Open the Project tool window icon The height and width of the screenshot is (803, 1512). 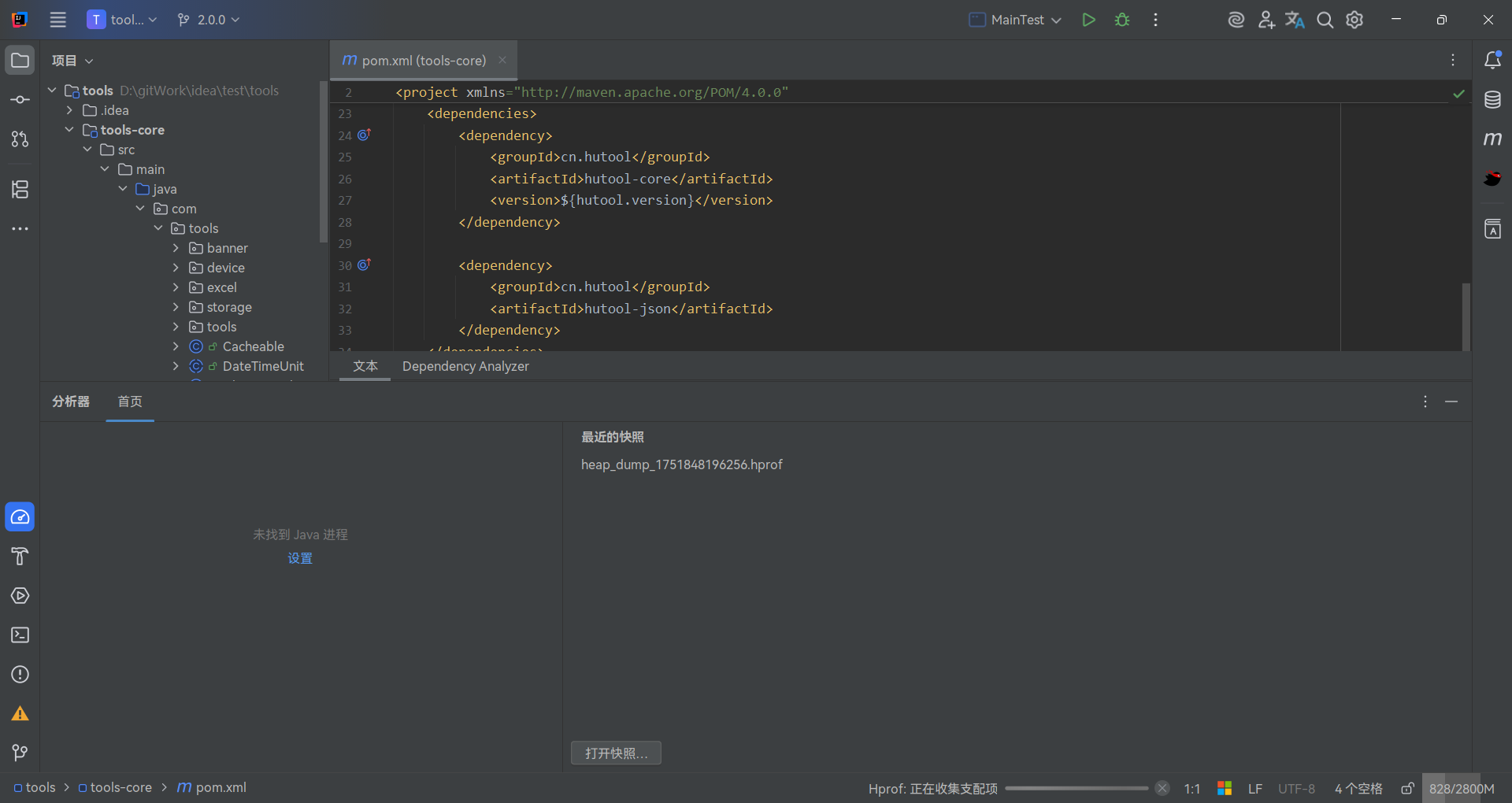(x=20, y=61)
